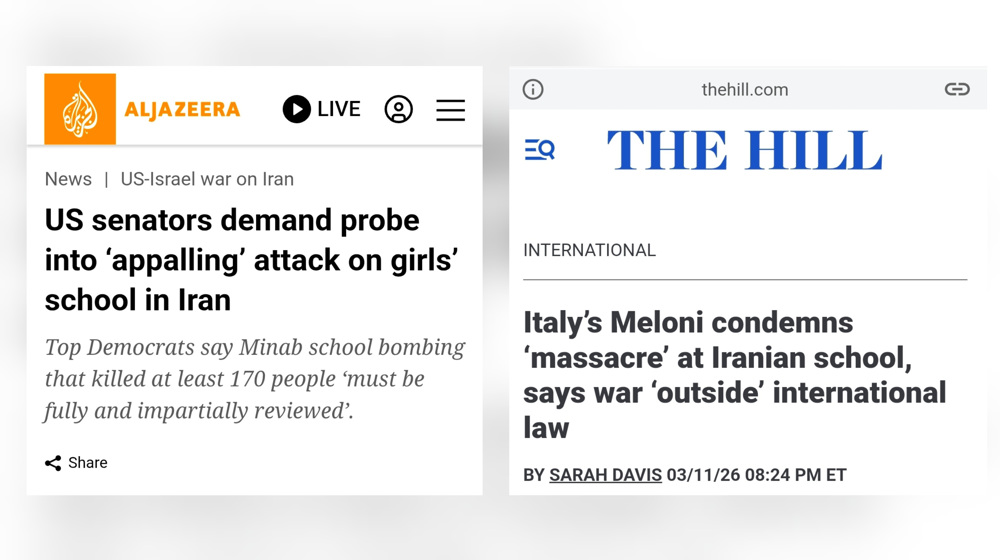This screenshot has width=1000, height=560.
Task: Click the Al Jazeera wordmark text
Action: pyautogui.click(x=182, y=109)
